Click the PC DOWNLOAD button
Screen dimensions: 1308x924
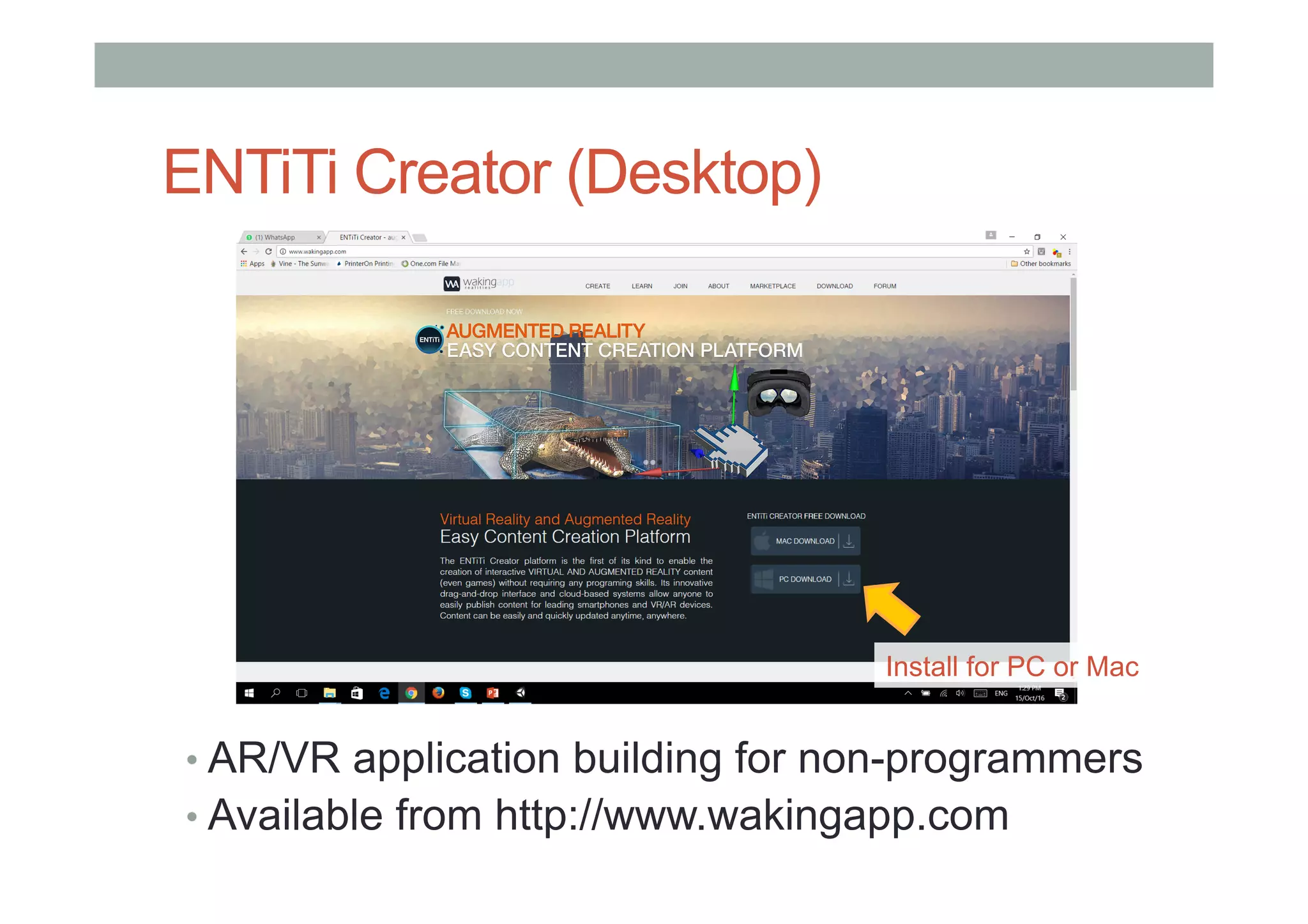[805, 579]
